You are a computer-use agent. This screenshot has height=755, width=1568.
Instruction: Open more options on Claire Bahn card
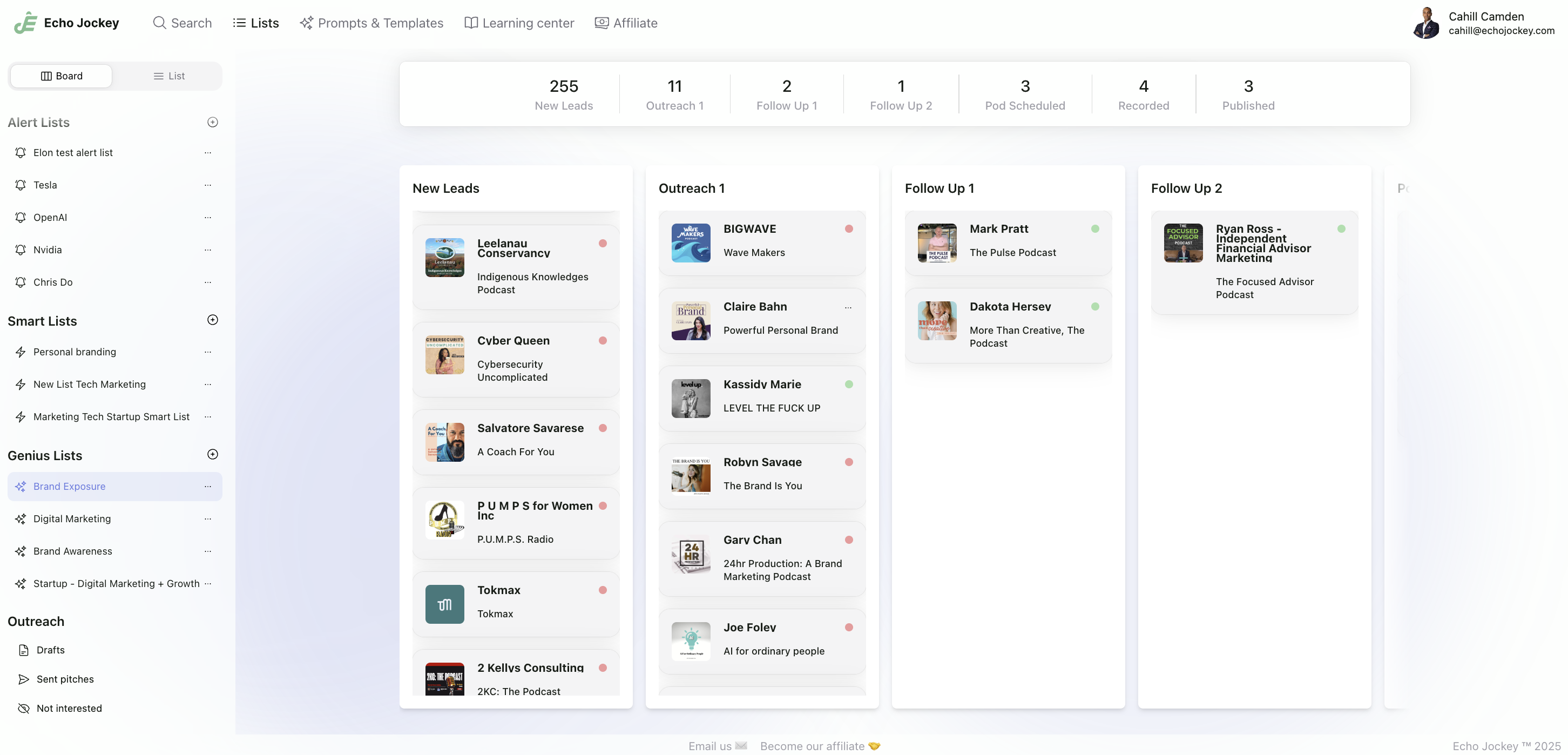point(848,307)
